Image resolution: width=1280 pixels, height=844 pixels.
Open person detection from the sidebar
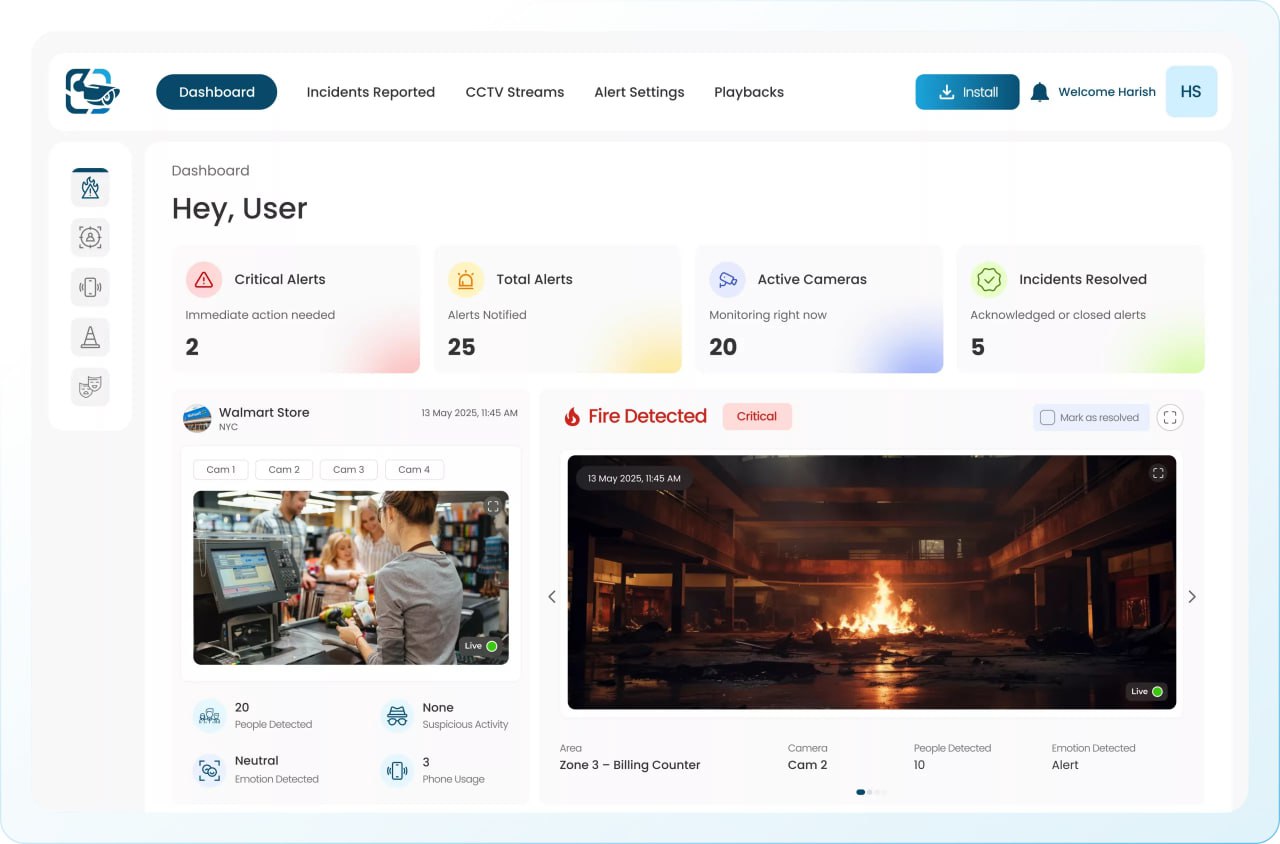pos(90,237)
